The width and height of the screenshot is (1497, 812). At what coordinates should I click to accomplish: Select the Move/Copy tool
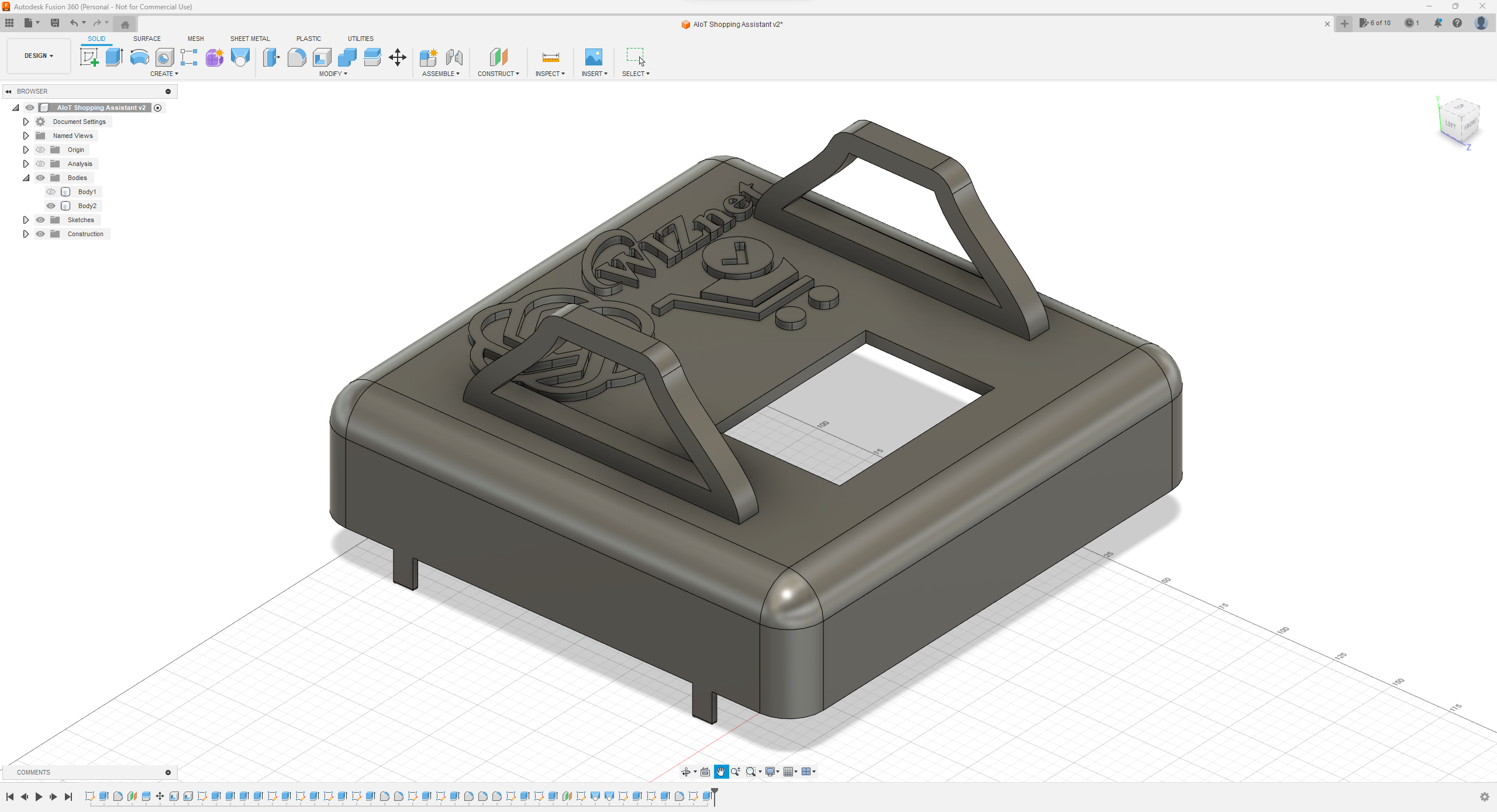click(398, 57)
